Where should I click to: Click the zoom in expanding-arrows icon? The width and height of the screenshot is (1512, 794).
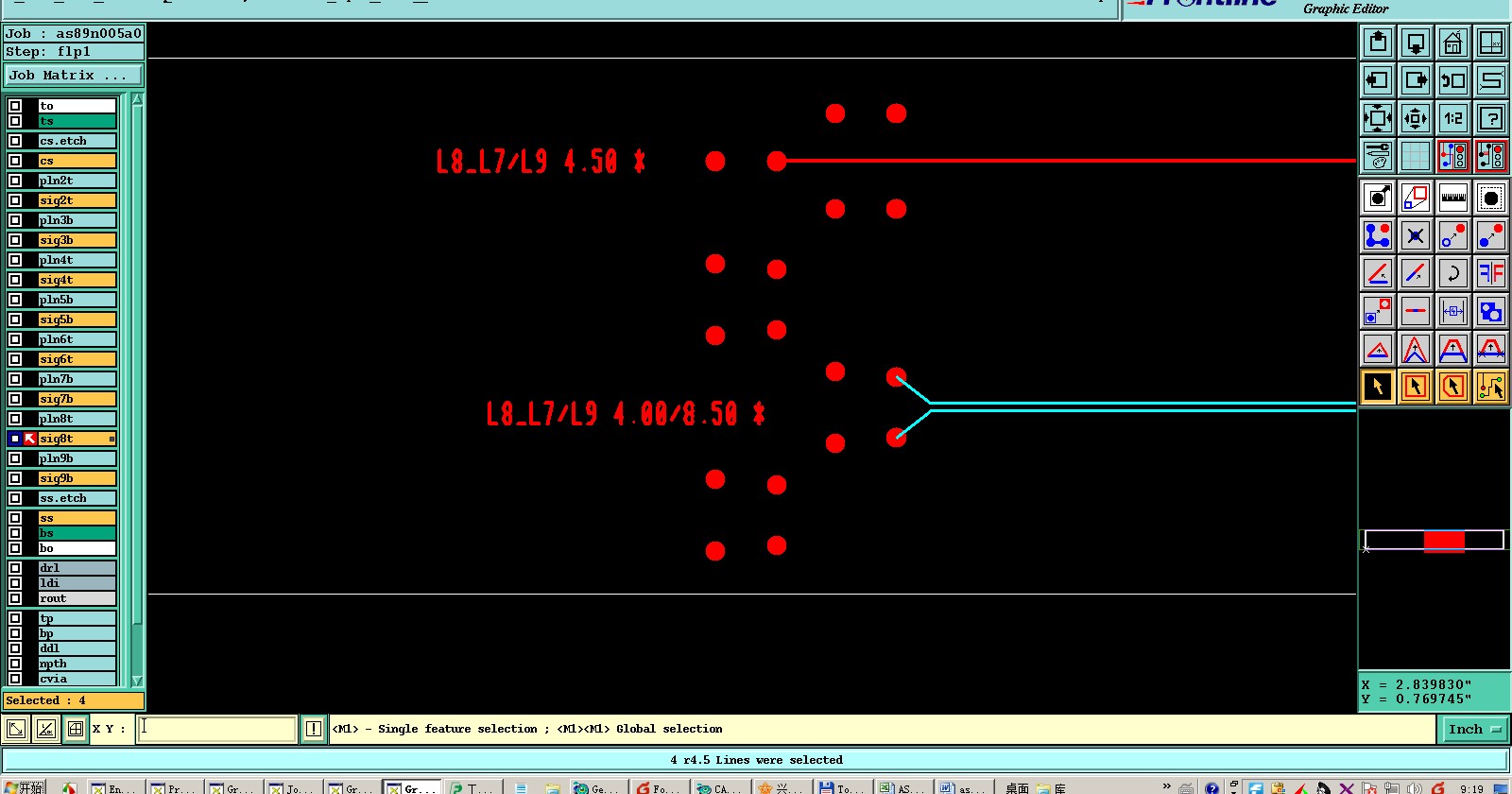(1378, 118)
